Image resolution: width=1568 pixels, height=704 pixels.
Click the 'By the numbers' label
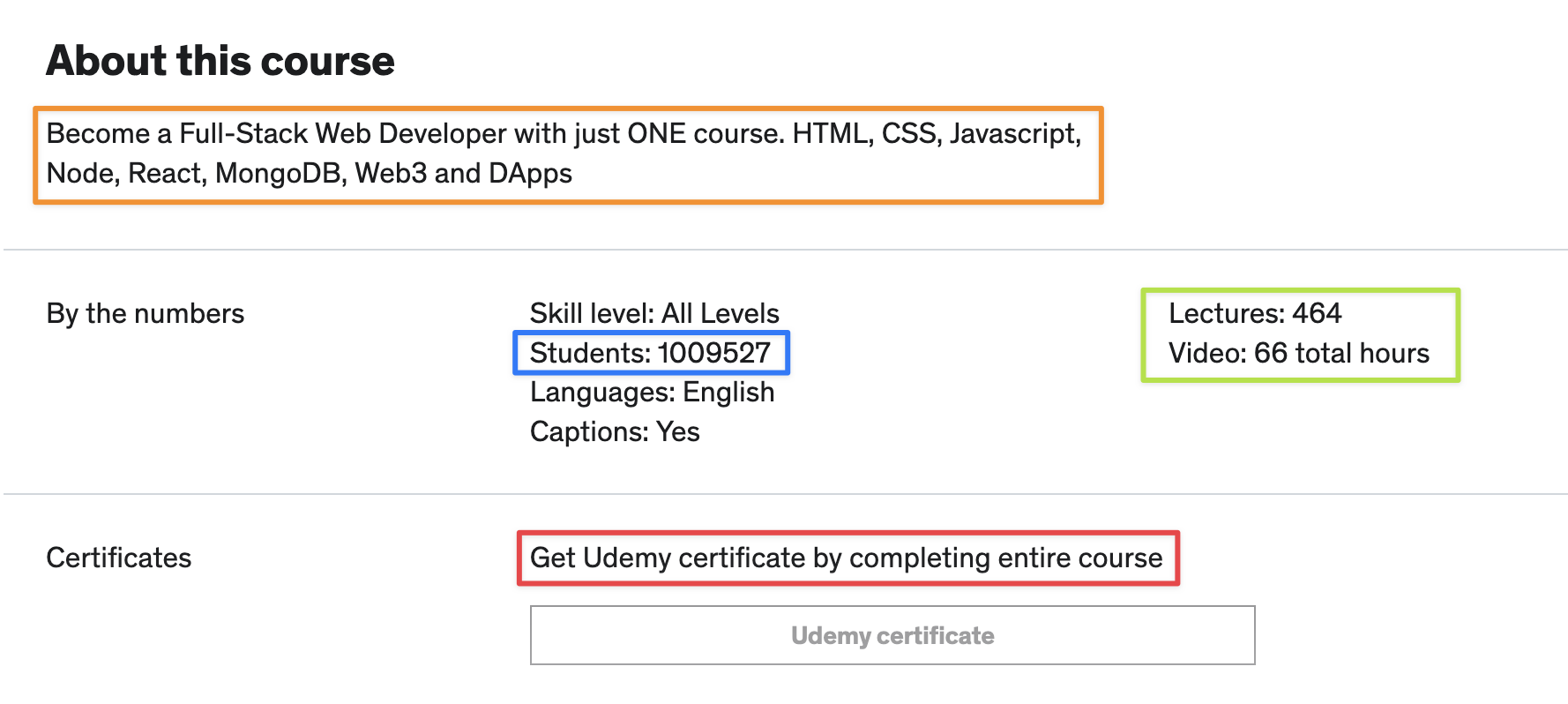146,314
